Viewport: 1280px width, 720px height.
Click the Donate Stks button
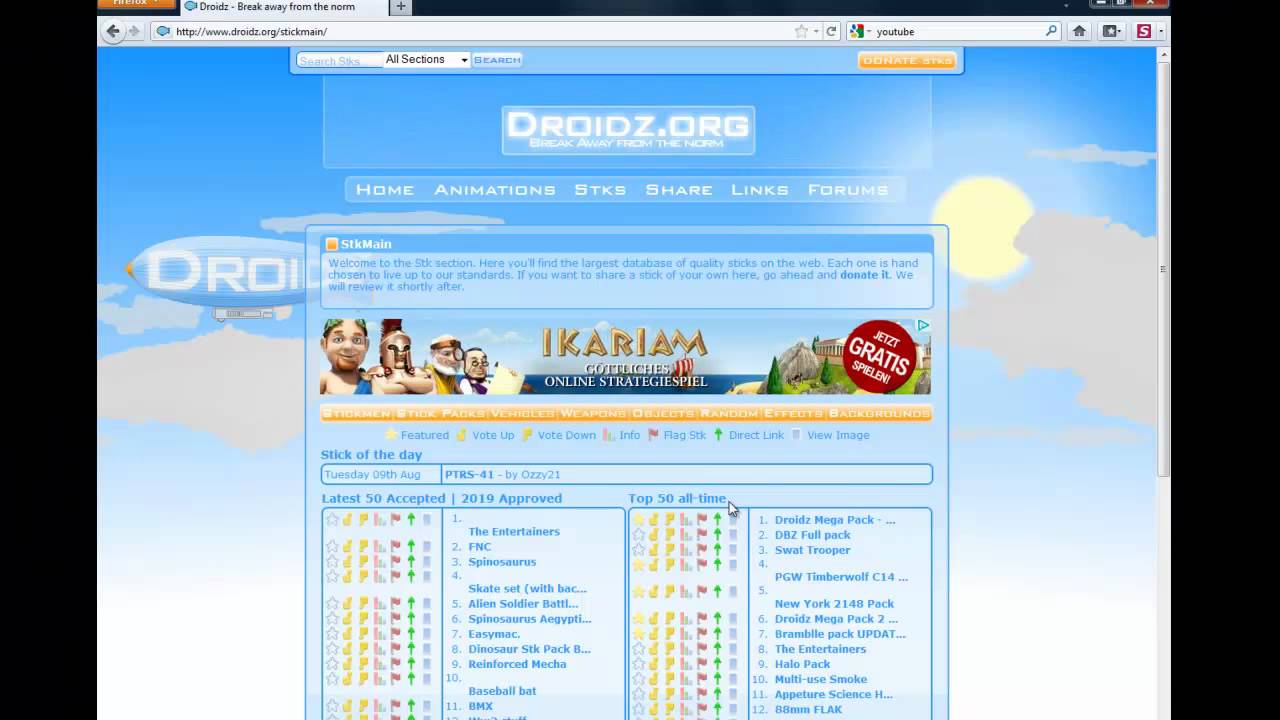(907, 60)
